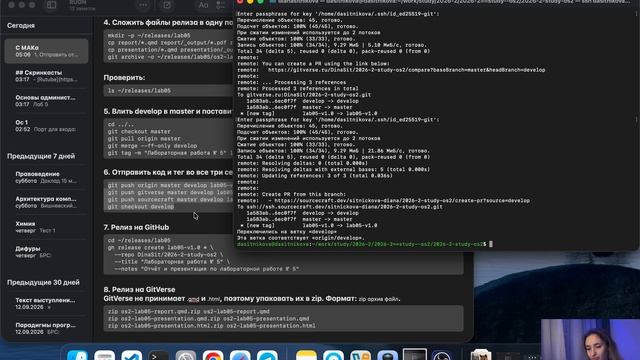Select the "Архитектура комп..." note

point(47,202)
